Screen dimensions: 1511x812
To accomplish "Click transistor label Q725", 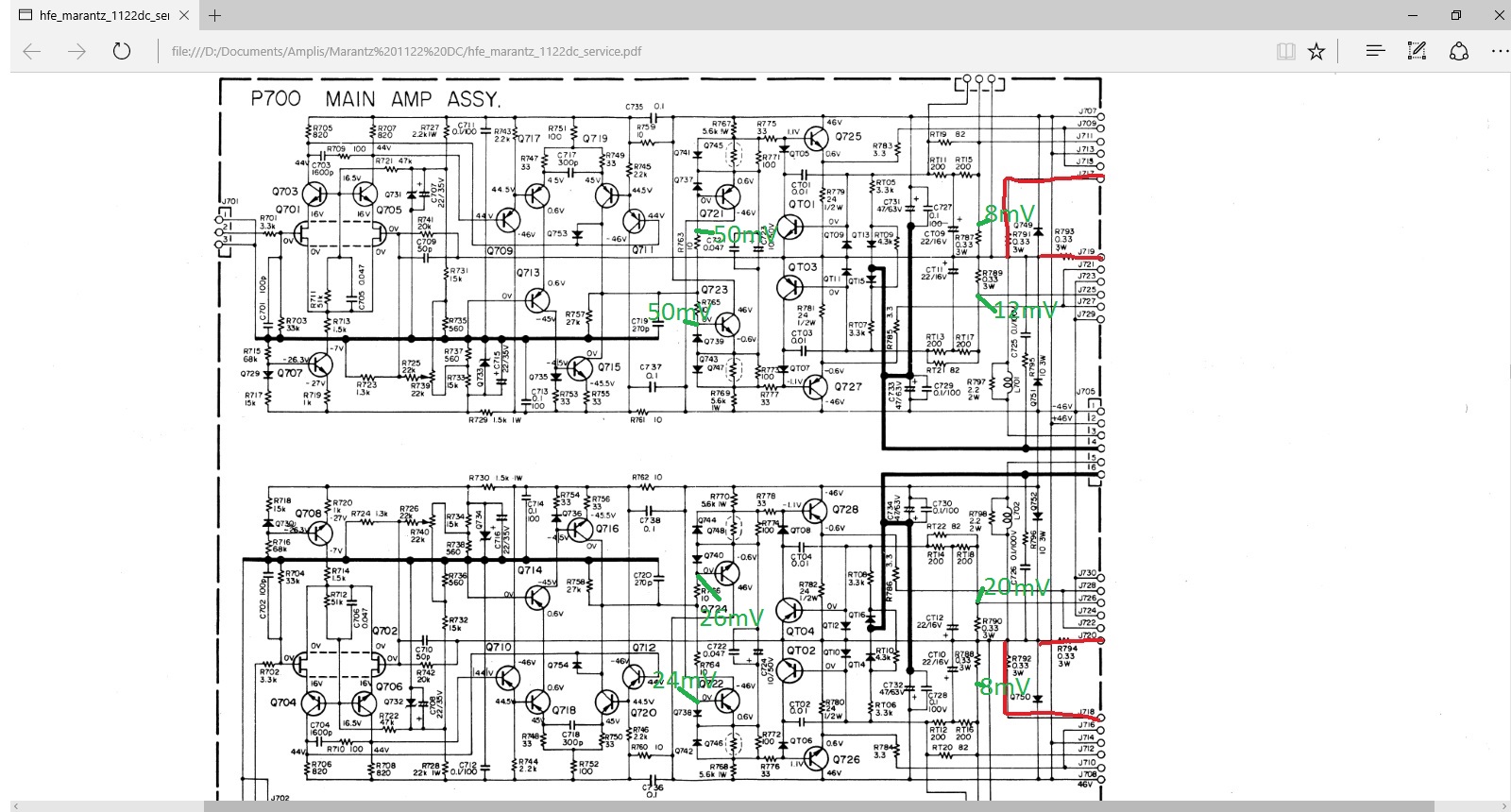I will pos(848,136).
